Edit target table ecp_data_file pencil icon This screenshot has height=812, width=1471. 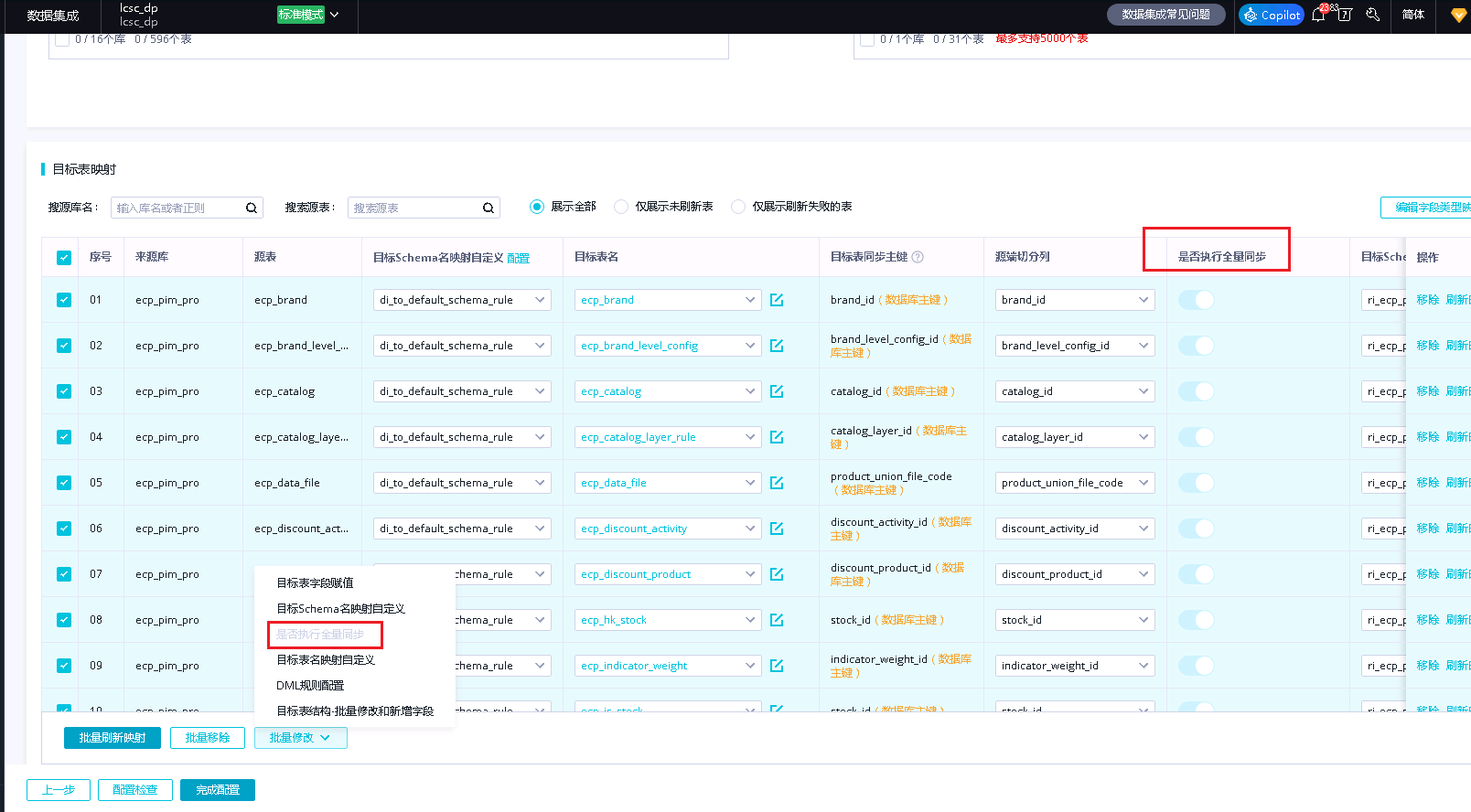777,483
